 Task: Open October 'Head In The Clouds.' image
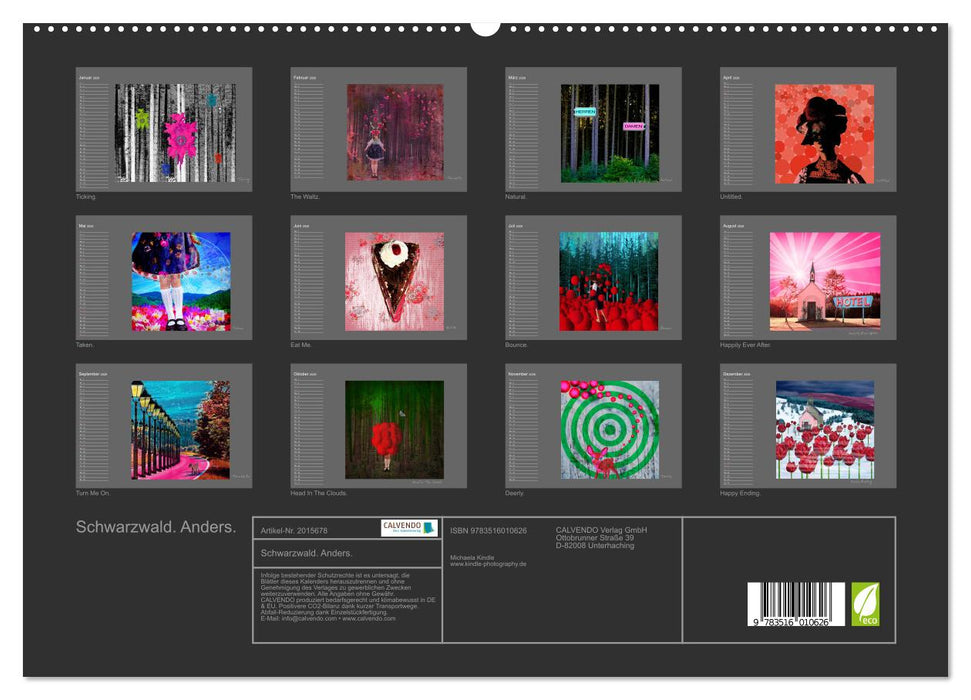tap(394, 429)
